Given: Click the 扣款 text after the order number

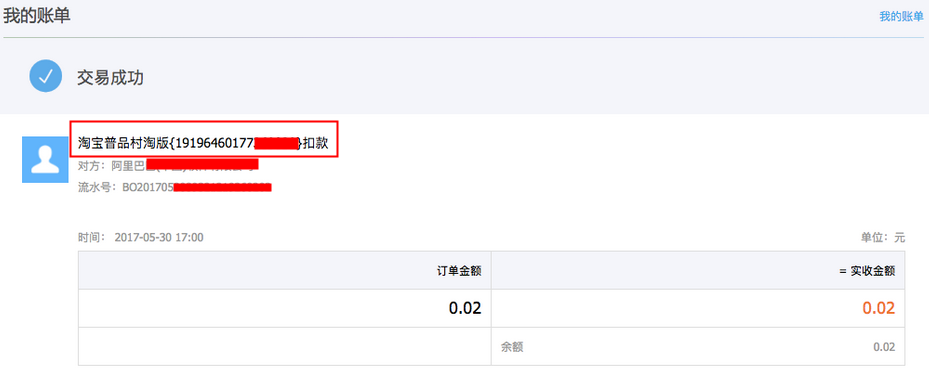Looking at the screenshot, I should pyautogui.click(x=316, y=143).
